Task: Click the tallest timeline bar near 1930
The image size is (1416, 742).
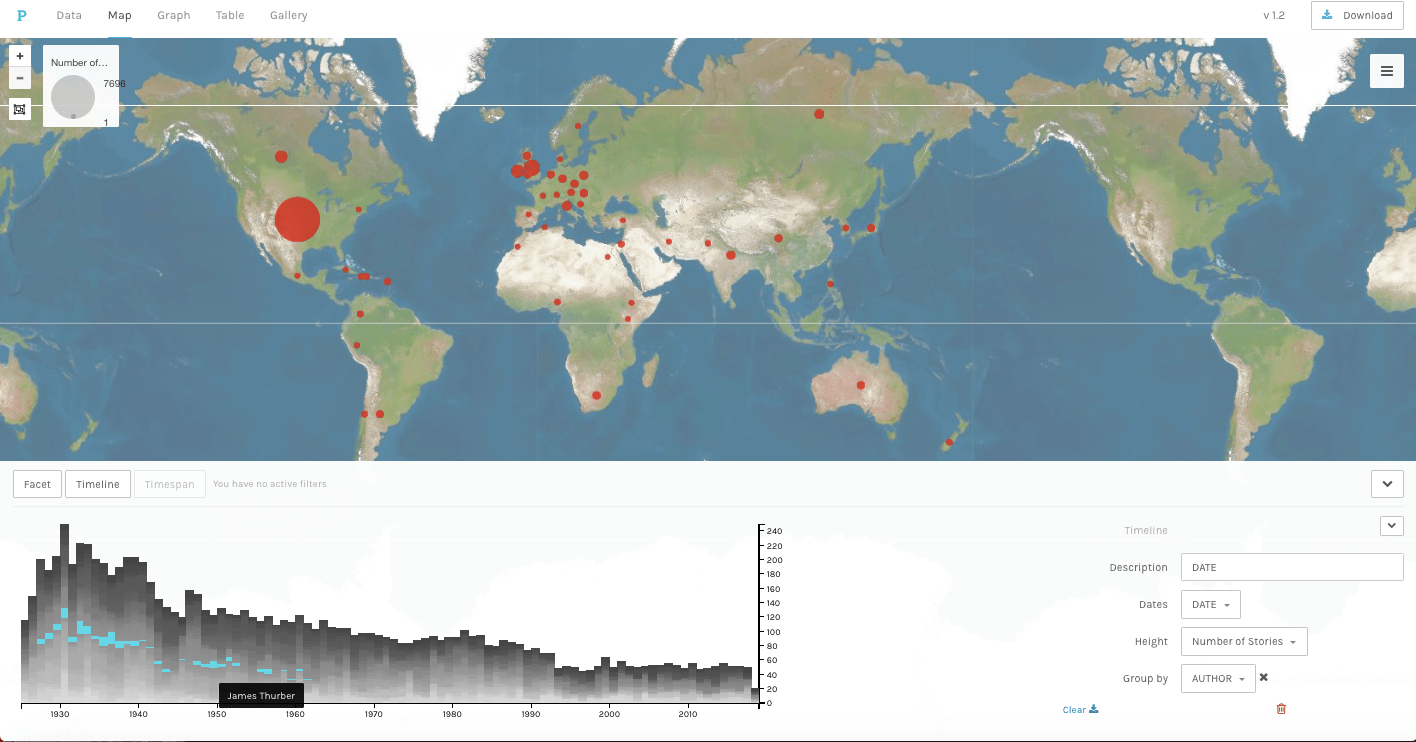Action: coord(64,612)
